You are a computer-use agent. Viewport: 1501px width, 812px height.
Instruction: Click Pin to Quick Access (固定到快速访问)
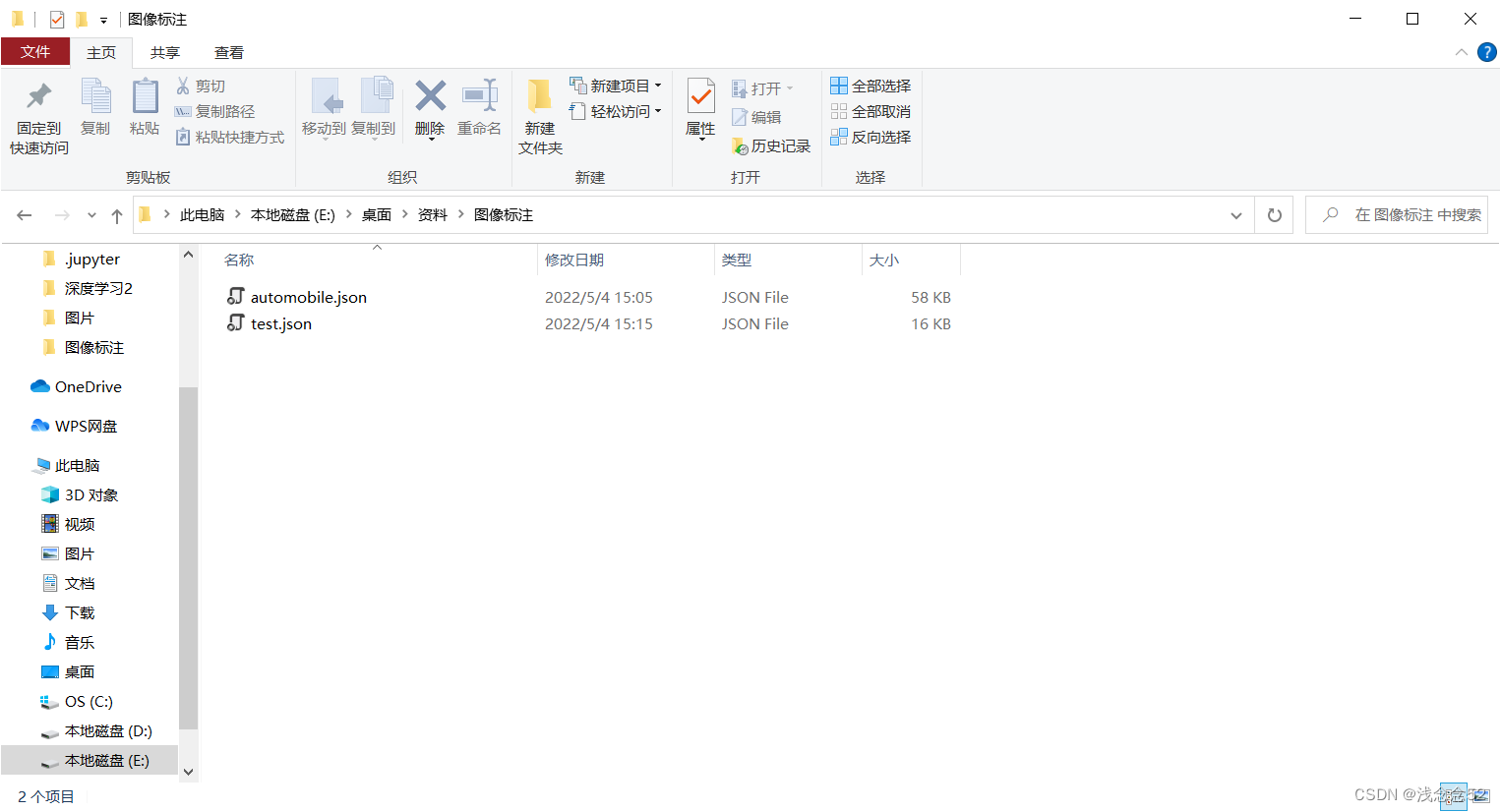pos(39,116)
